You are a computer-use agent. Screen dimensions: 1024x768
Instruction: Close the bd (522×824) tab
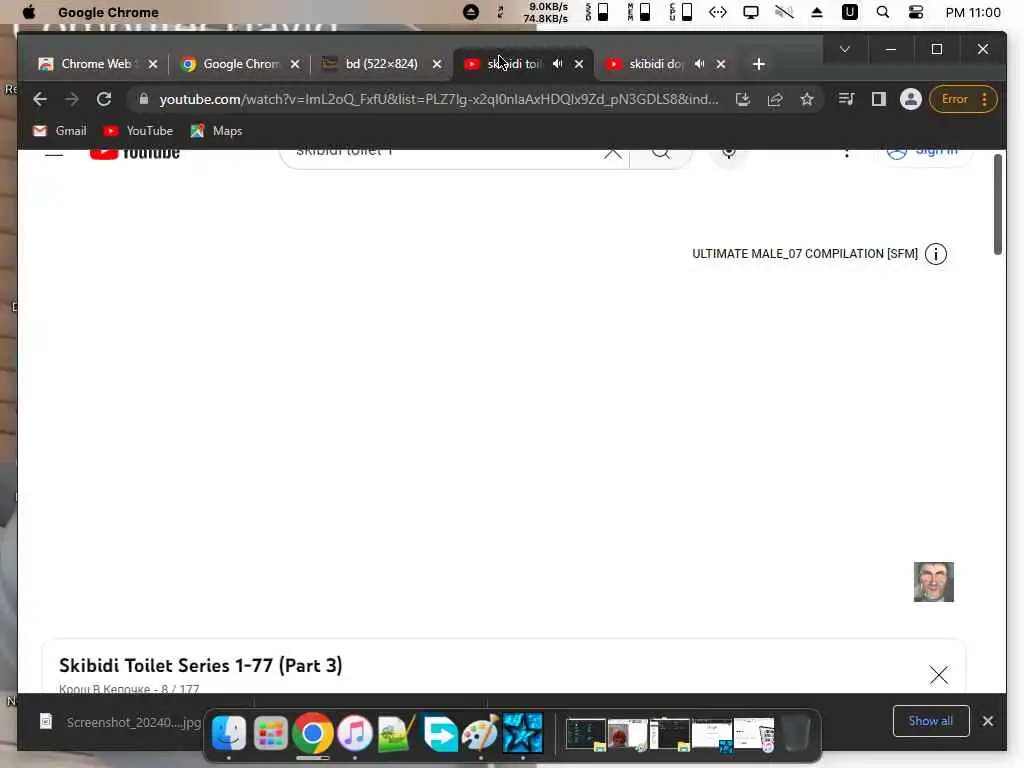437,64
